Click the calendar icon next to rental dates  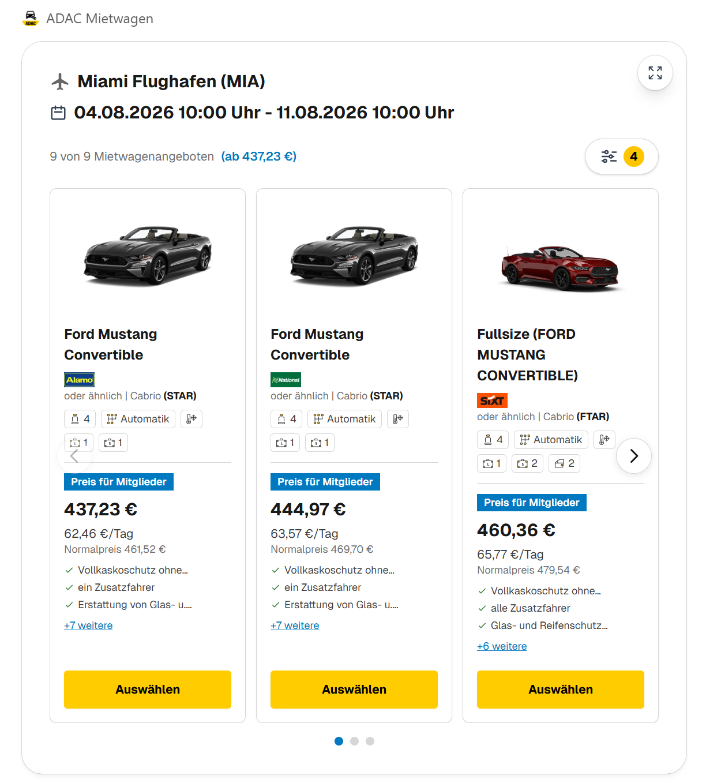58,113
